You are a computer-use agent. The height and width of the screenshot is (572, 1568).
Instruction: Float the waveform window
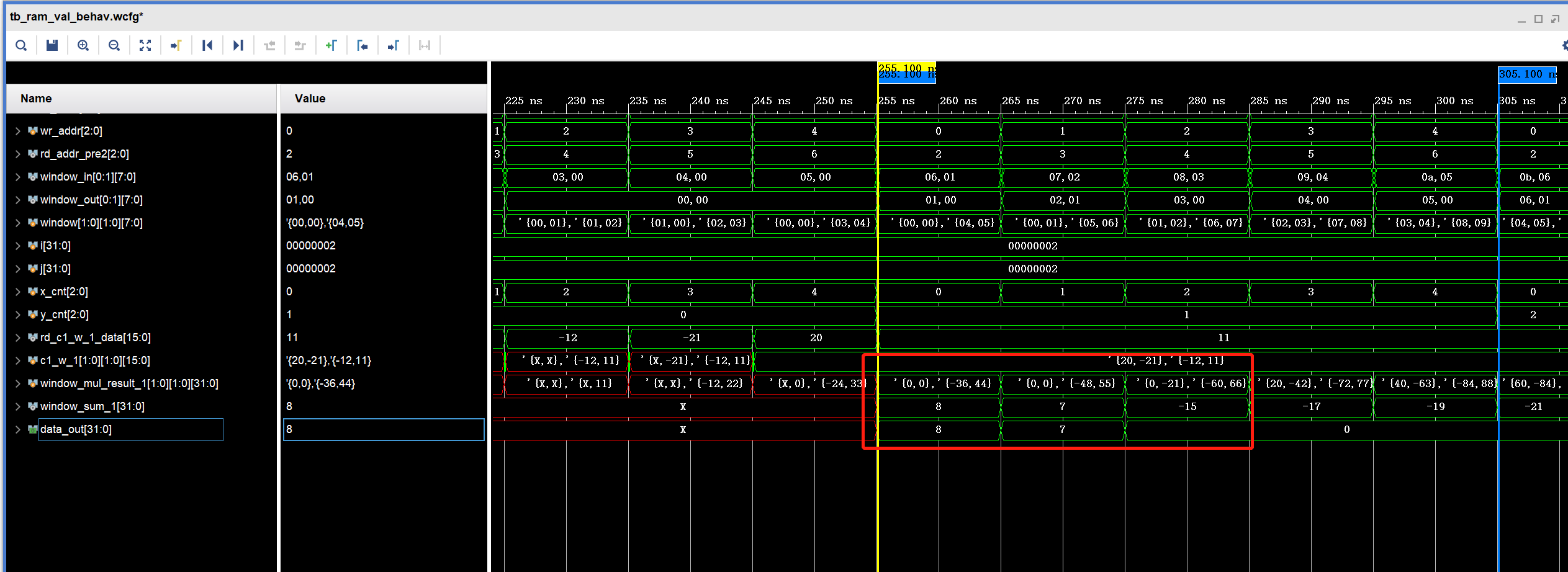coord(1555,19)
